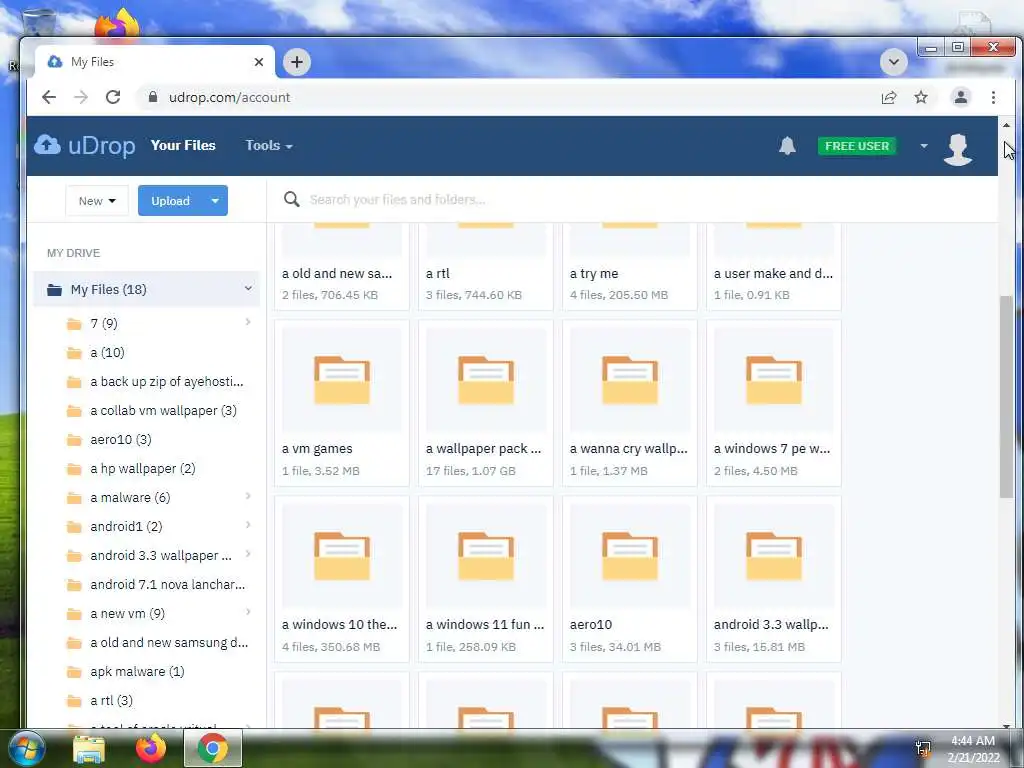Open the New dropdown button
Image resolution: width=1024 pixels, height=768 pixels.
tap(97, 200)
